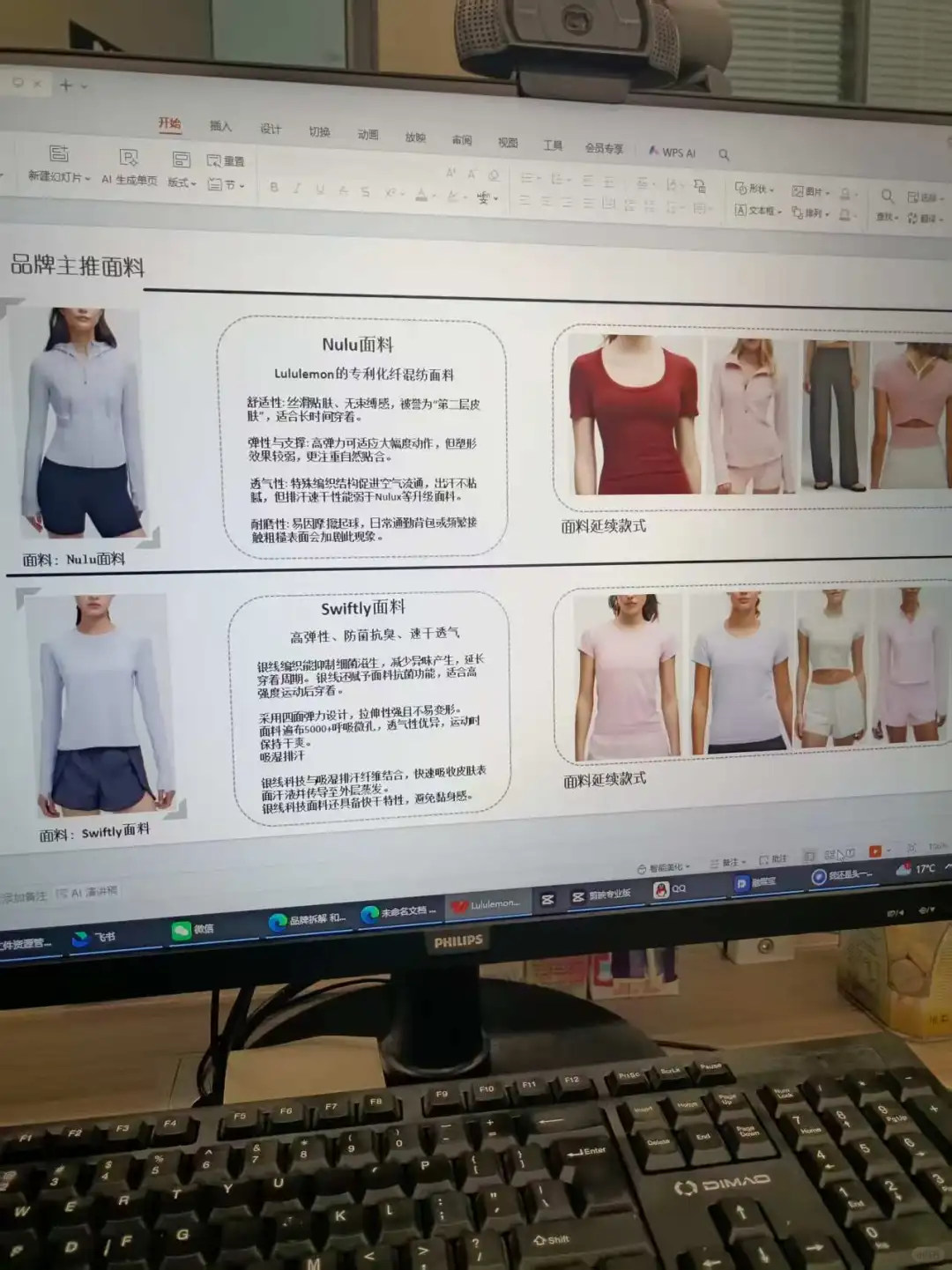Open 智能美化 in the status bar
952x1270 pixels.
tap(664, 867)
